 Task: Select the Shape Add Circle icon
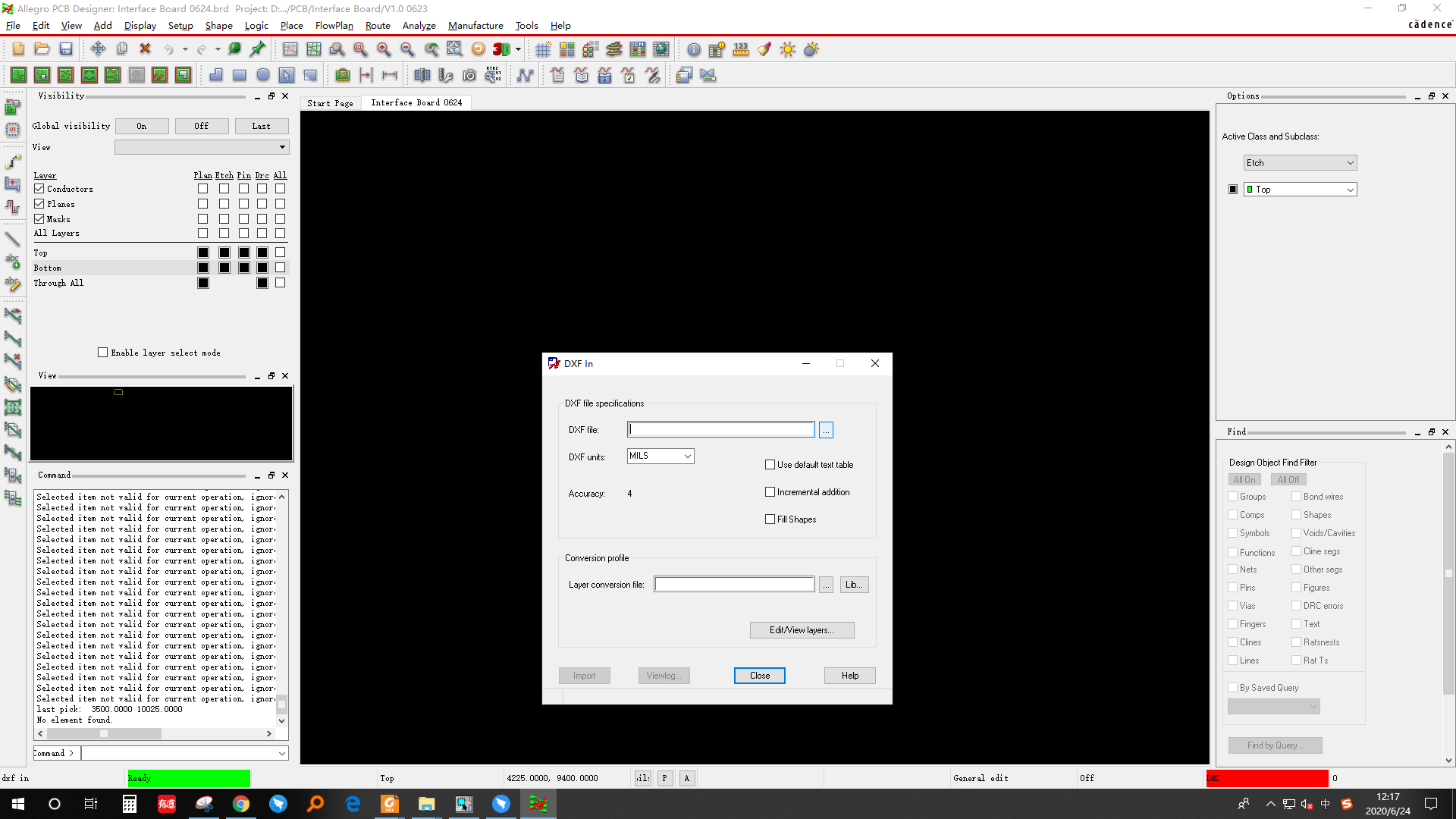[263, 75]
